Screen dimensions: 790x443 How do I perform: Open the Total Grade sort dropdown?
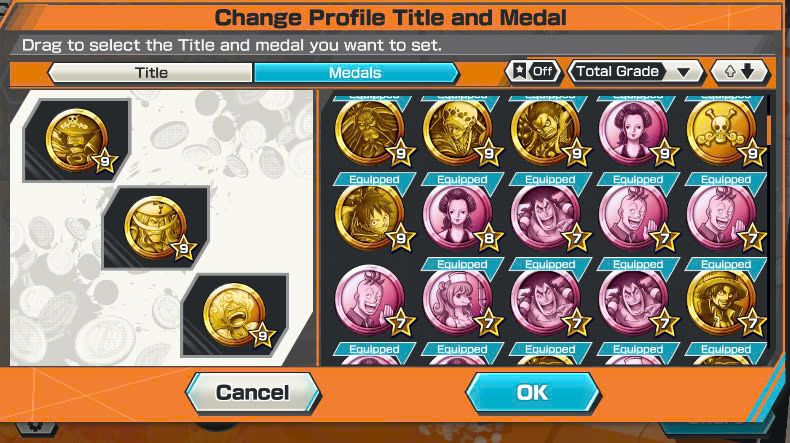635,72
